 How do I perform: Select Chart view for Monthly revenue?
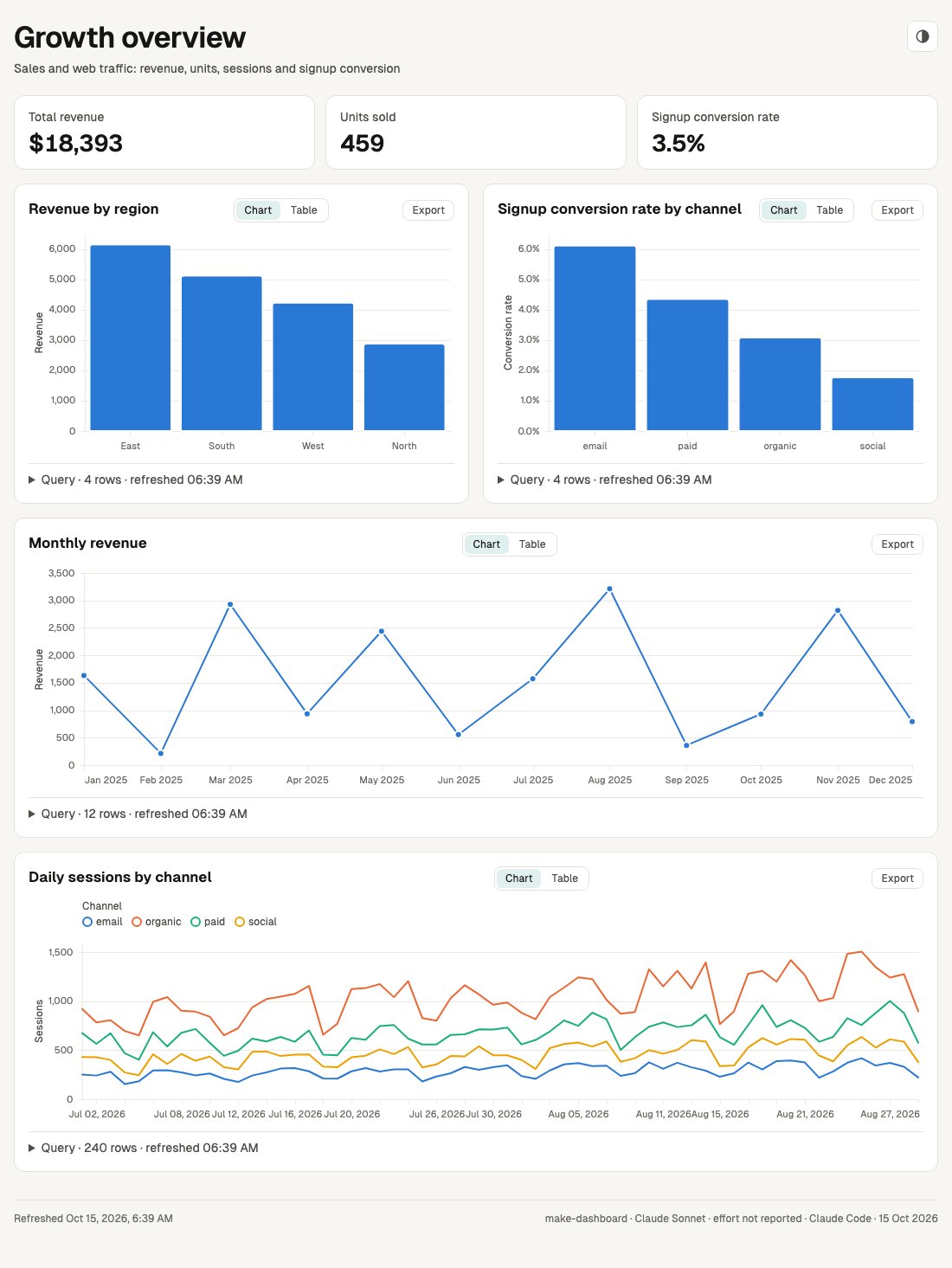point(486,544)
